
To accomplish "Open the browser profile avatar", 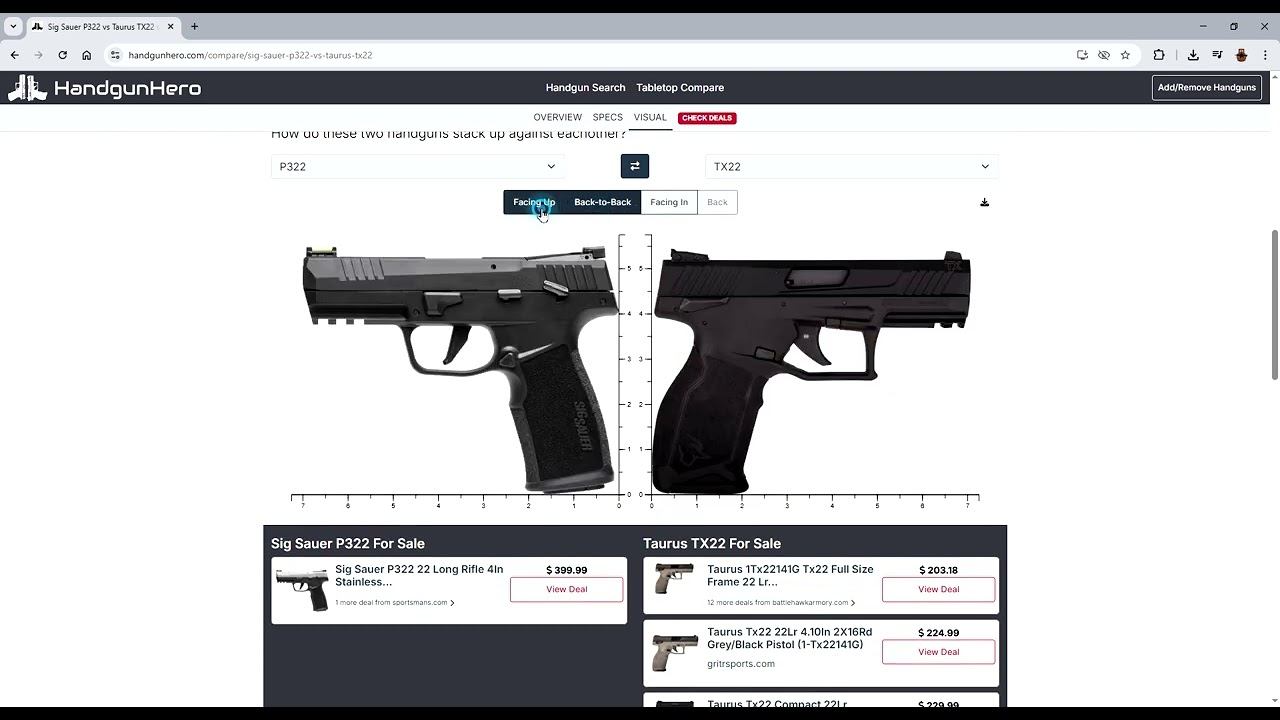I will click(x=1241, y=55).
